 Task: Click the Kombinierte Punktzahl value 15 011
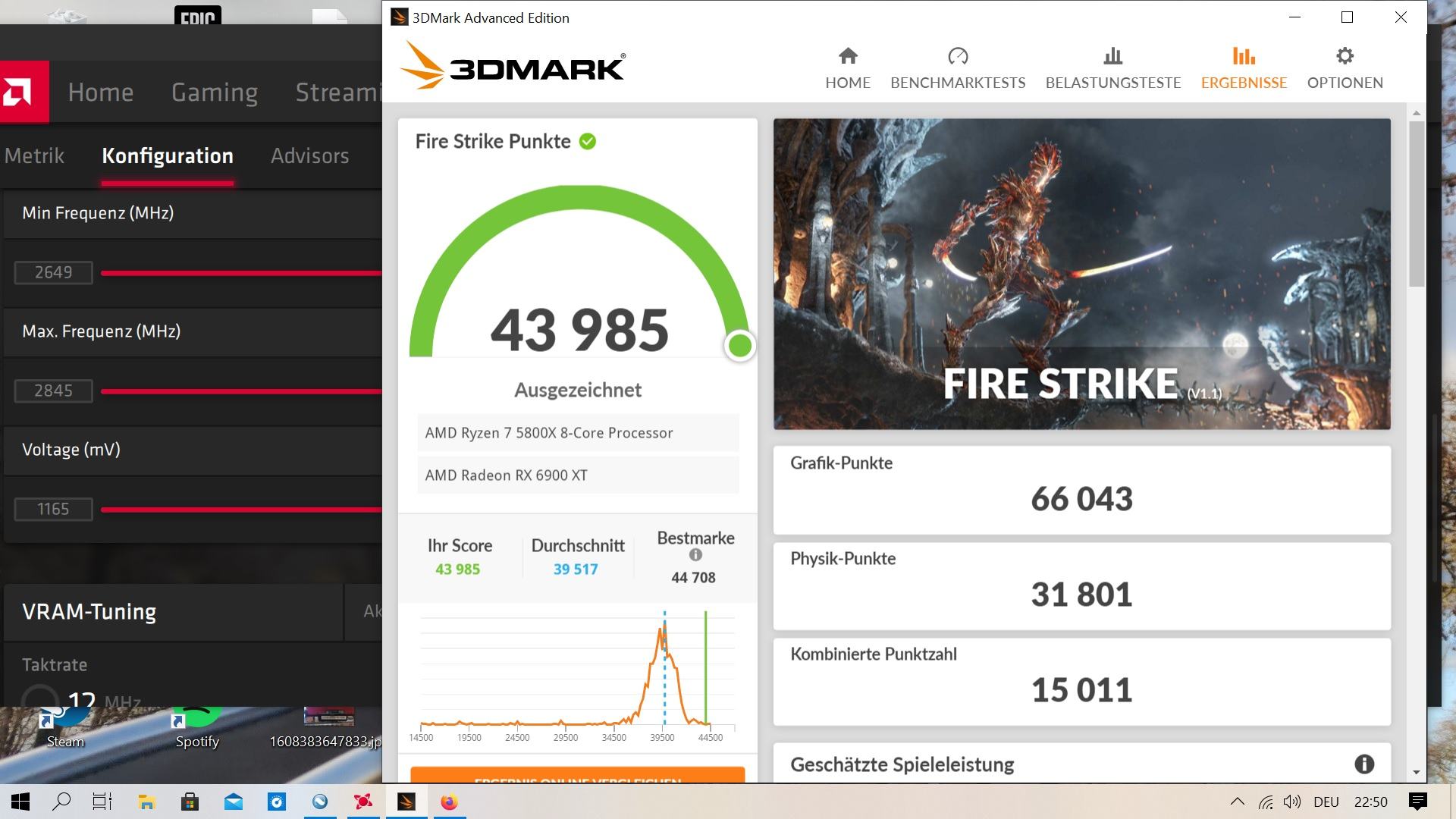pyautogui.click(x=1081, y=689)
